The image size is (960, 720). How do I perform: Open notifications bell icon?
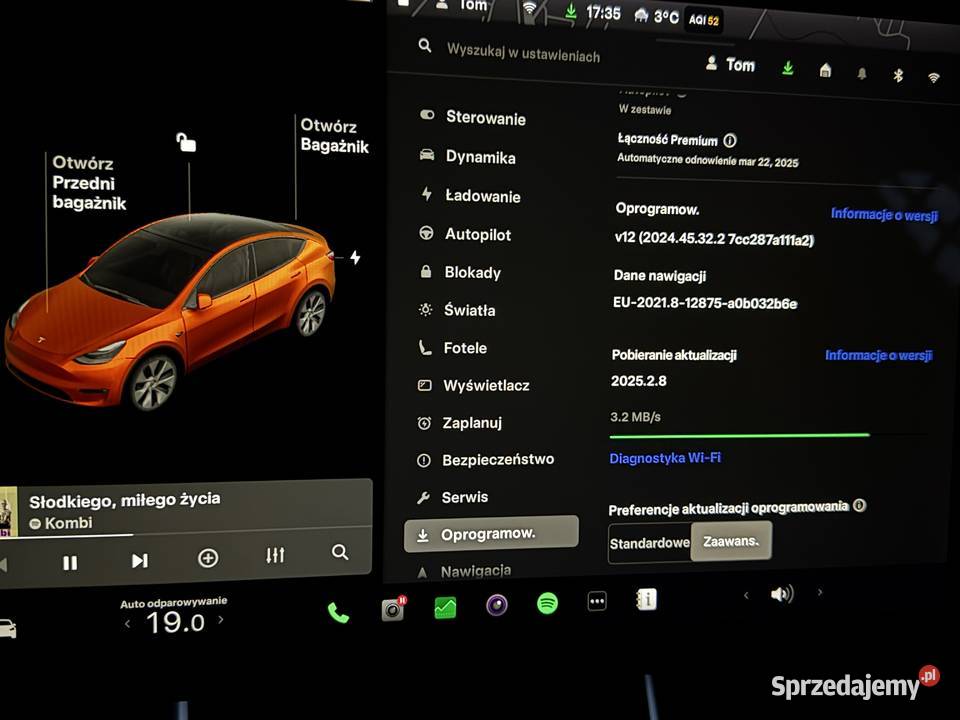click(x=862, y=74)
